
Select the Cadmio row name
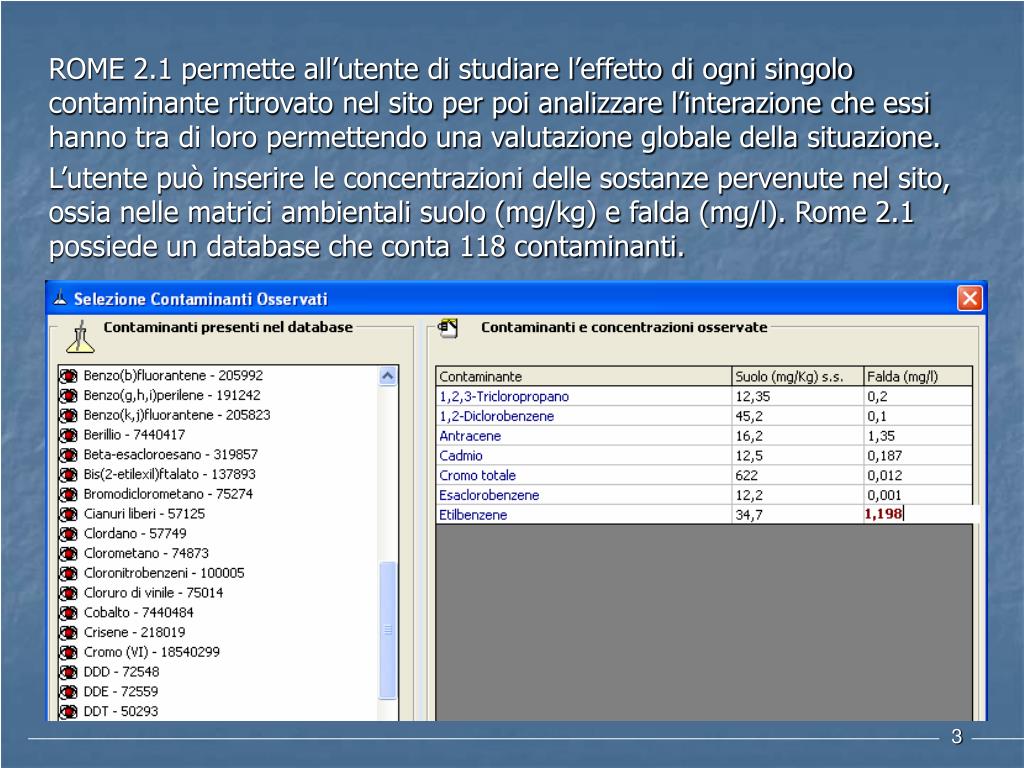coord(461,455)
